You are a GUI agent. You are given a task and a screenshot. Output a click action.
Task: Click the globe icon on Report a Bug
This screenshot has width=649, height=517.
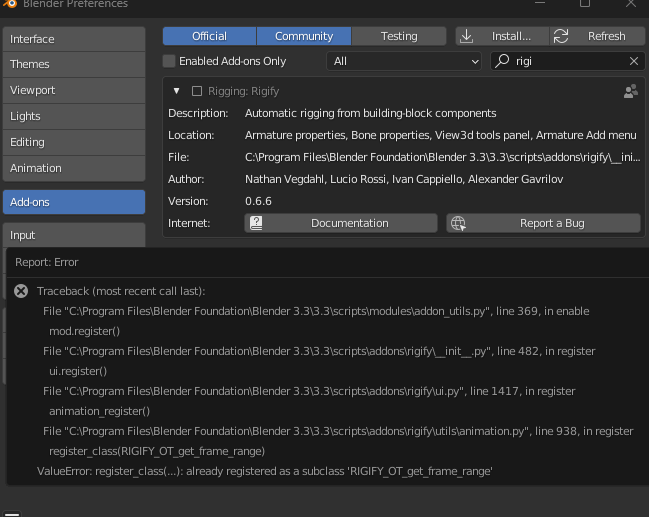pyautogui.click(x=458, y=223)
